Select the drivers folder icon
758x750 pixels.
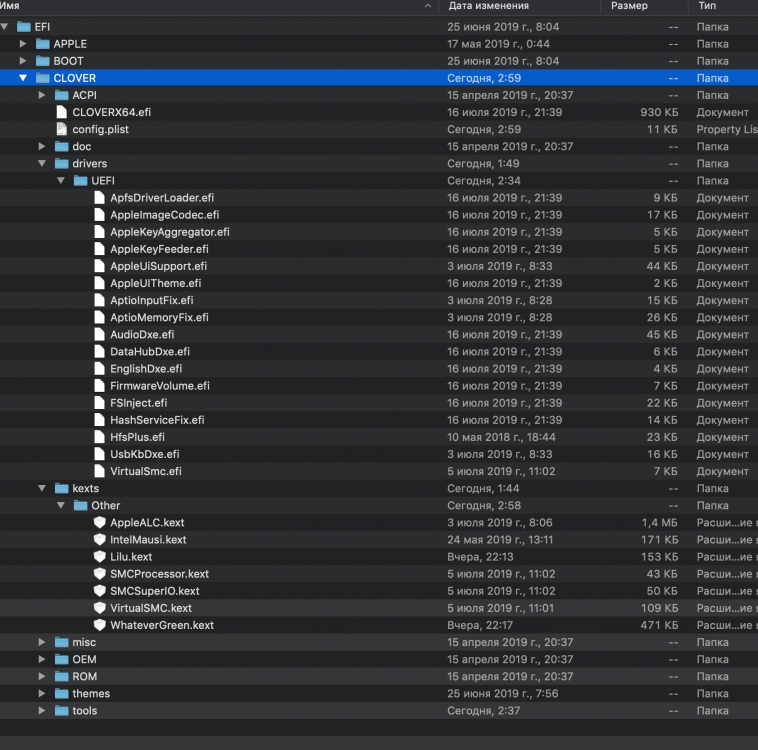pos(61,163)
